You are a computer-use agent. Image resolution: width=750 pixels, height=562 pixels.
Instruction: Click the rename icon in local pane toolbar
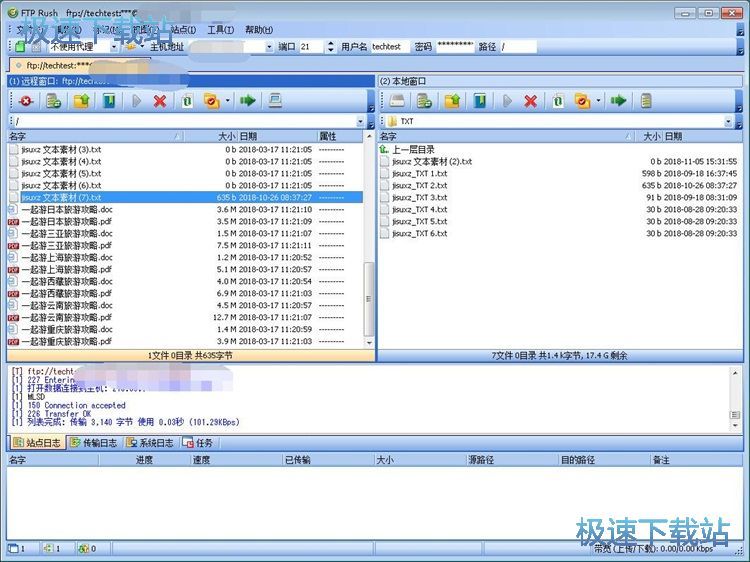coord(558,101)
